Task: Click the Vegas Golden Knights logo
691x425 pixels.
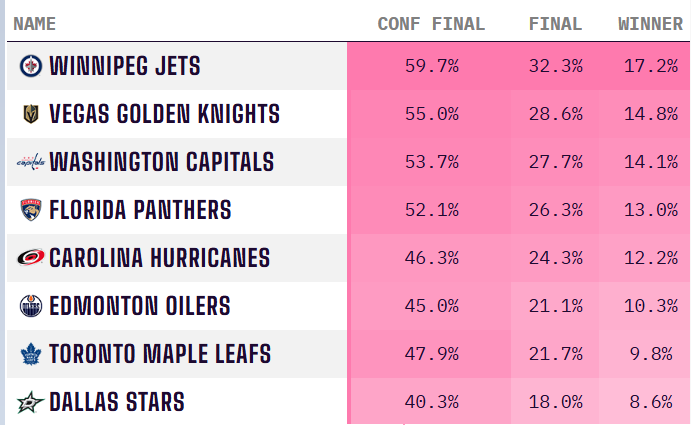Action: click(x=30, y=115)
